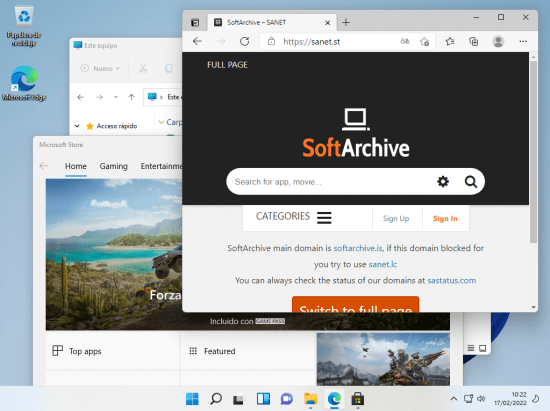Image resolution: width=550 pixels, height=411 pixels.
Task: Open File Explorer from taskbar
Action: tap(310, 399)
